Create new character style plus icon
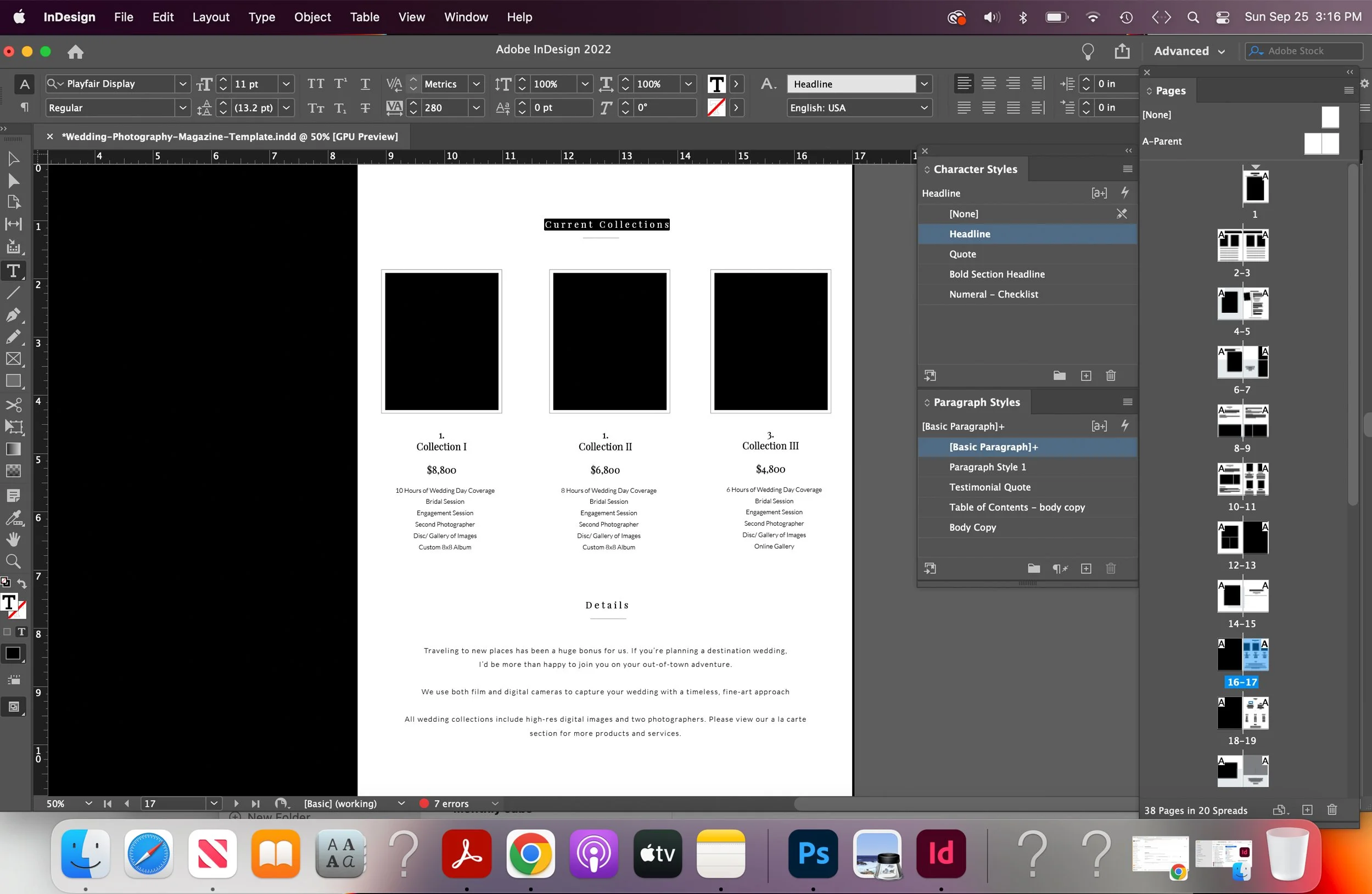Image resolution: width=1372 pixels, height=894 pixels. pyautogui.click(x=1086, y=376)
